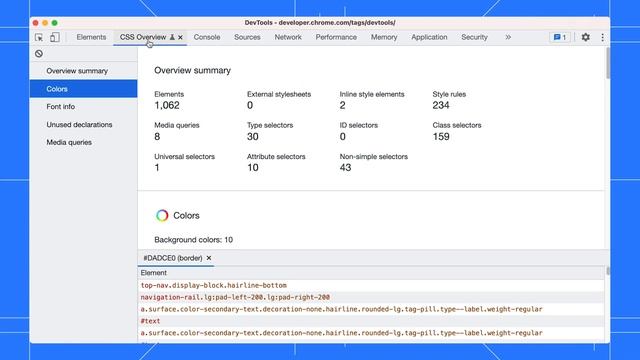Open the Application tab
Viewport: 640px width, 360px height.
click(x=429, y=37)
